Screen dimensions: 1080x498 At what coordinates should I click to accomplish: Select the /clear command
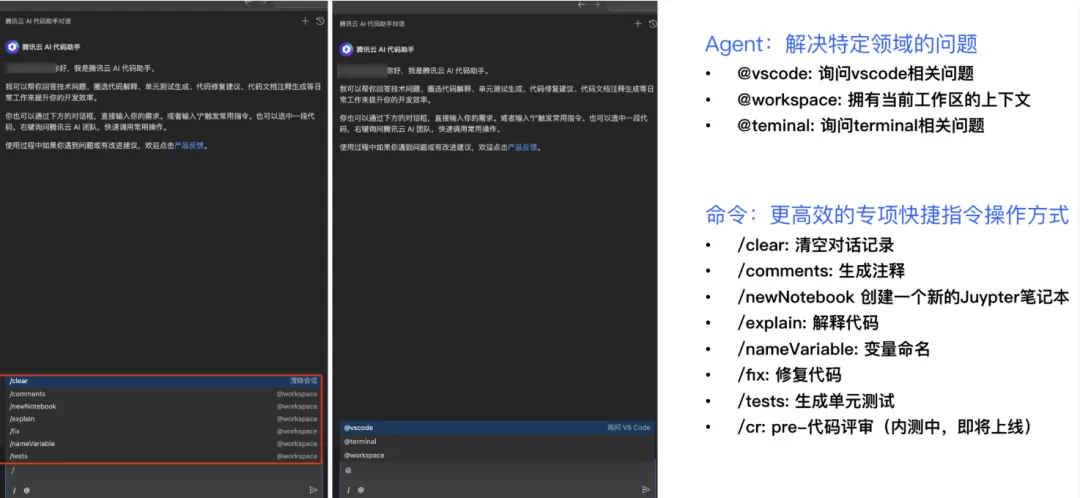163,381
